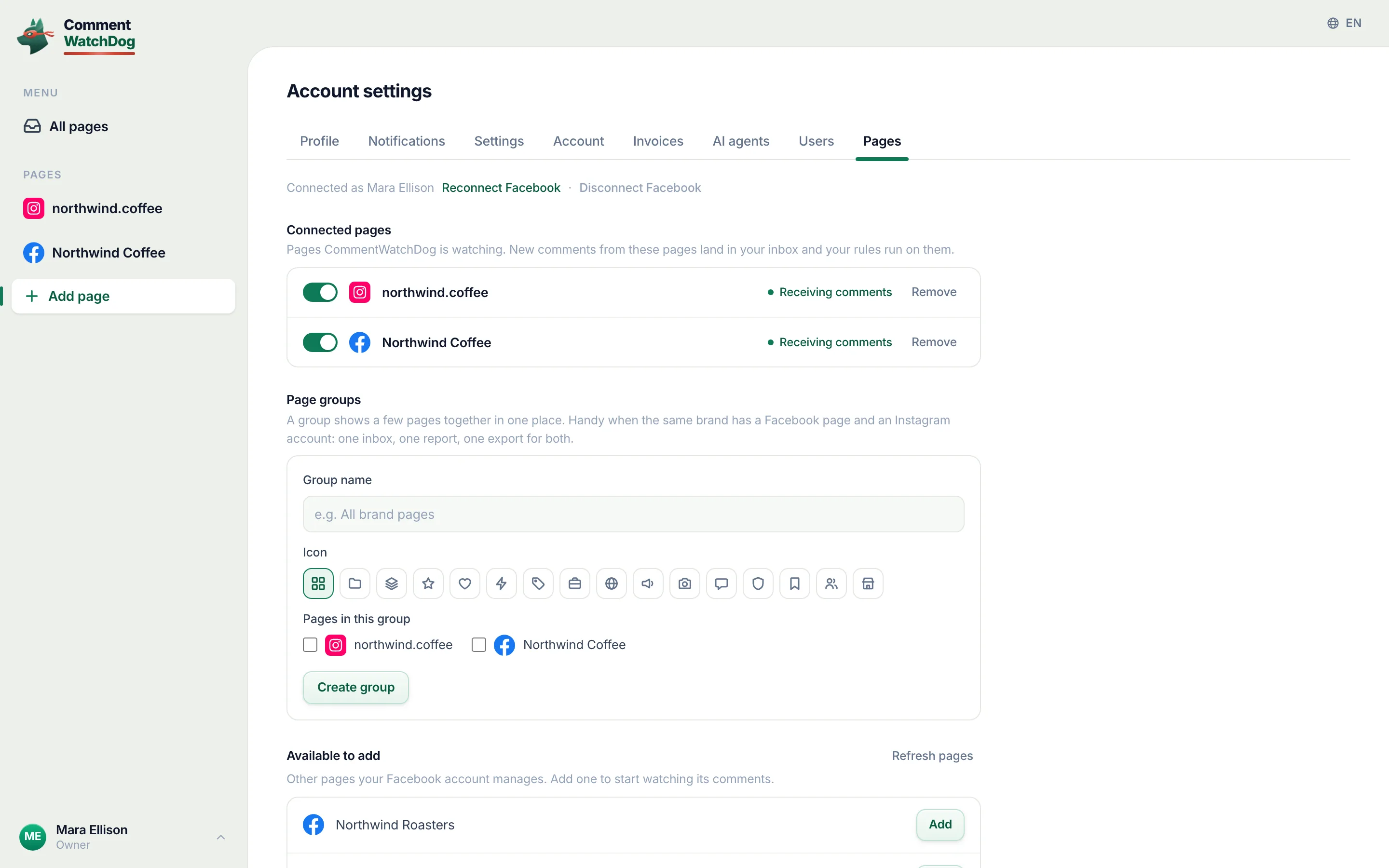Choose the heart icon for the group
The image size is (1389, 868).
[x=465, y=583]
